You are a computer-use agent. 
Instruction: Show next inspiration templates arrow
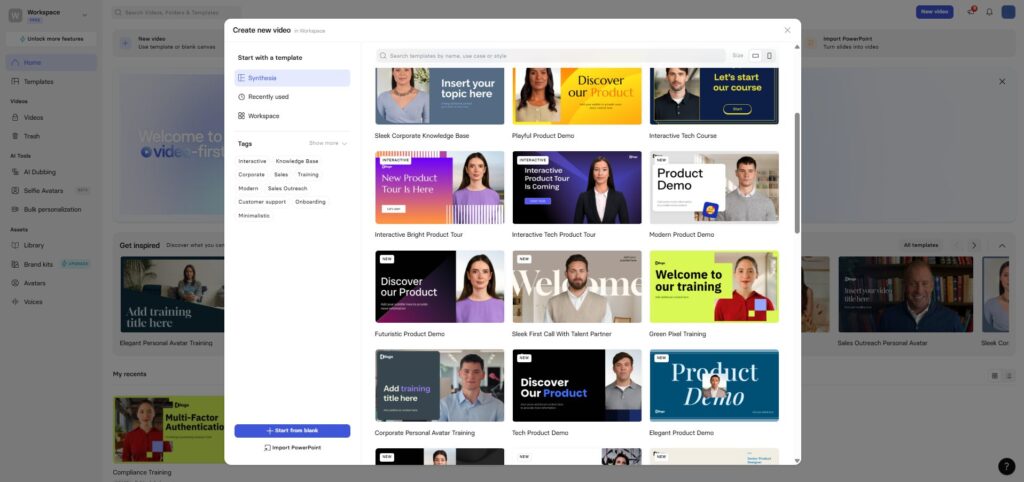click(974, 246)
